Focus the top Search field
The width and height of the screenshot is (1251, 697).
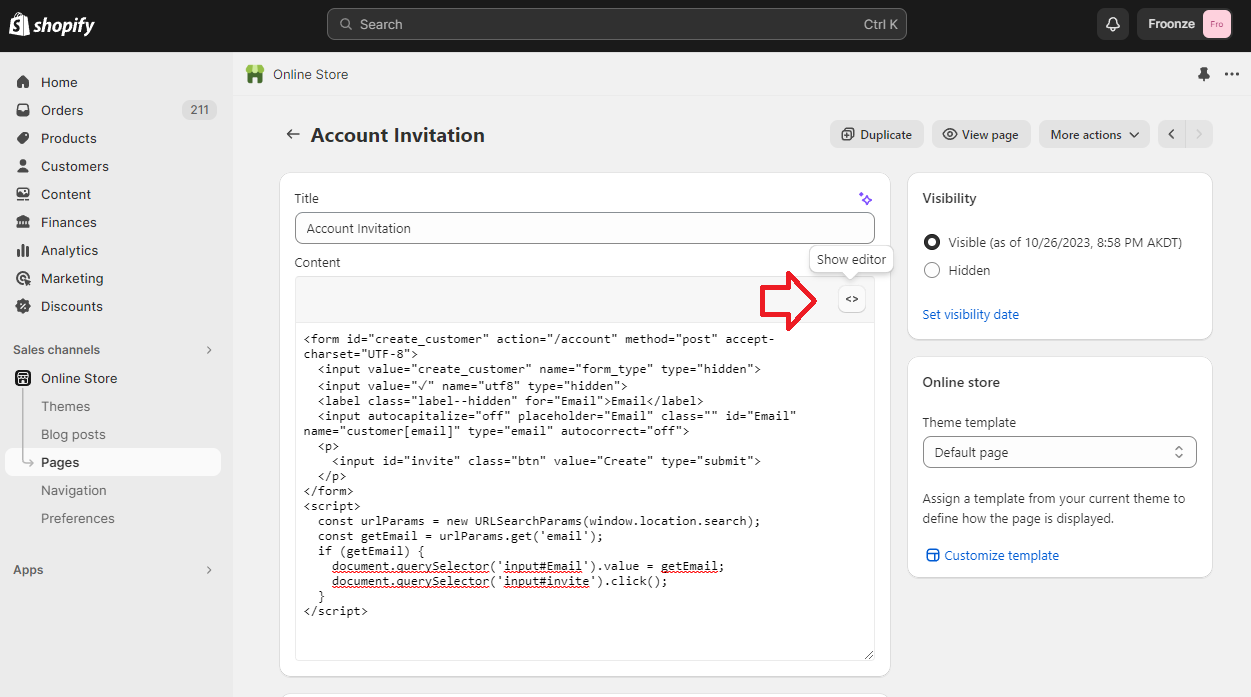pyautogui.click(x=617, y=24)
